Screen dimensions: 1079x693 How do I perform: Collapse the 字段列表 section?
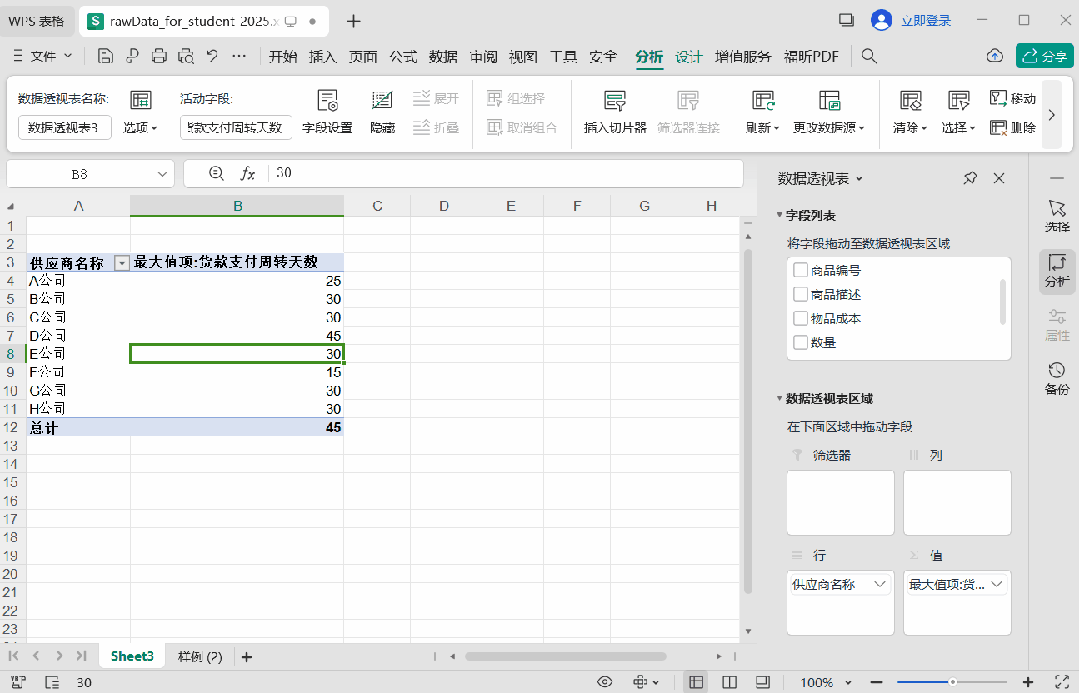coord(780,215)
